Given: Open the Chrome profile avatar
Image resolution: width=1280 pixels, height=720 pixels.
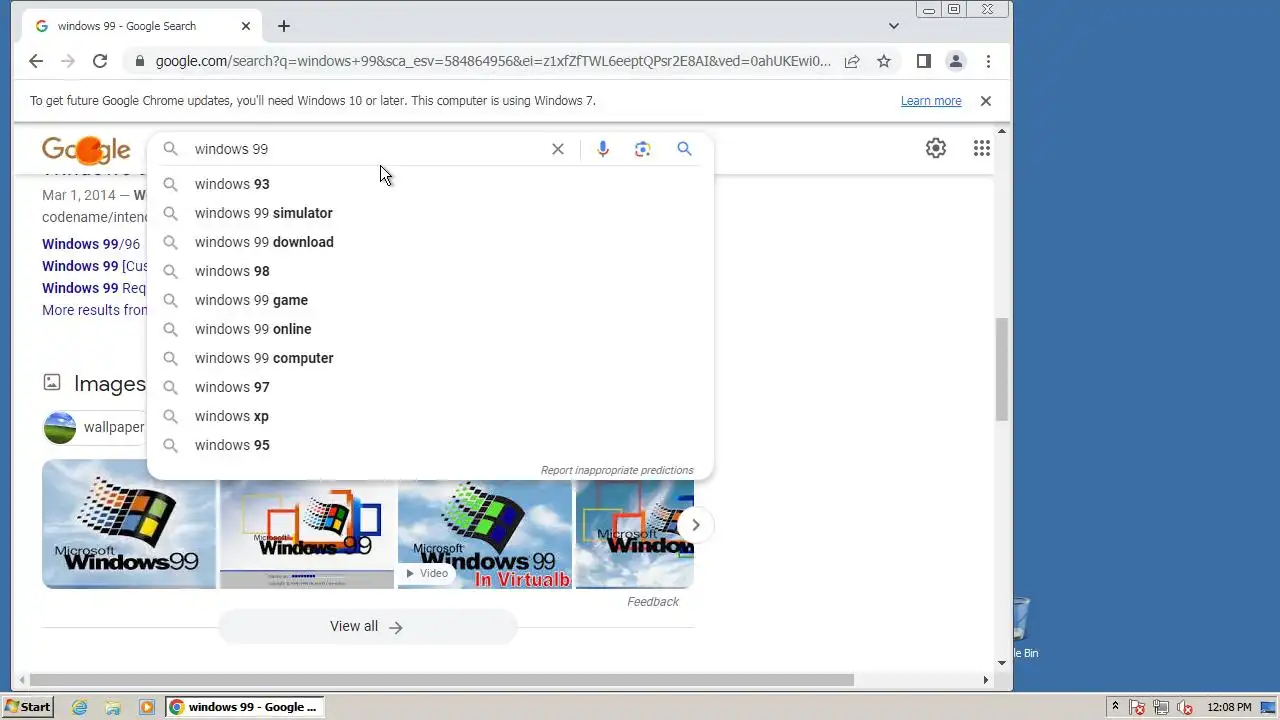Looking at the screenshot, I should [956, 61].
